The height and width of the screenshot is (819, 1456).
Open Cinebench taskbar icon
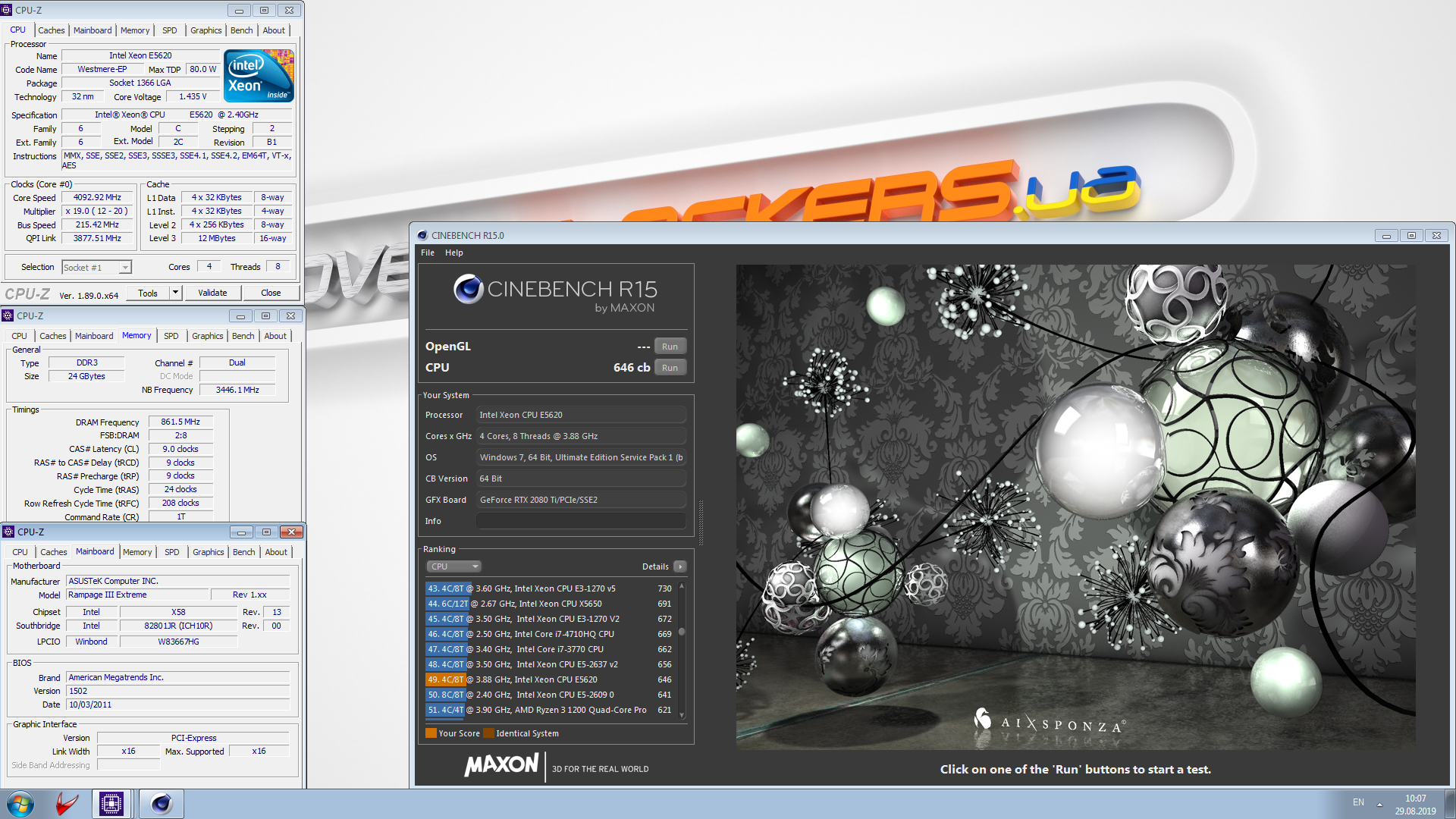161,803
